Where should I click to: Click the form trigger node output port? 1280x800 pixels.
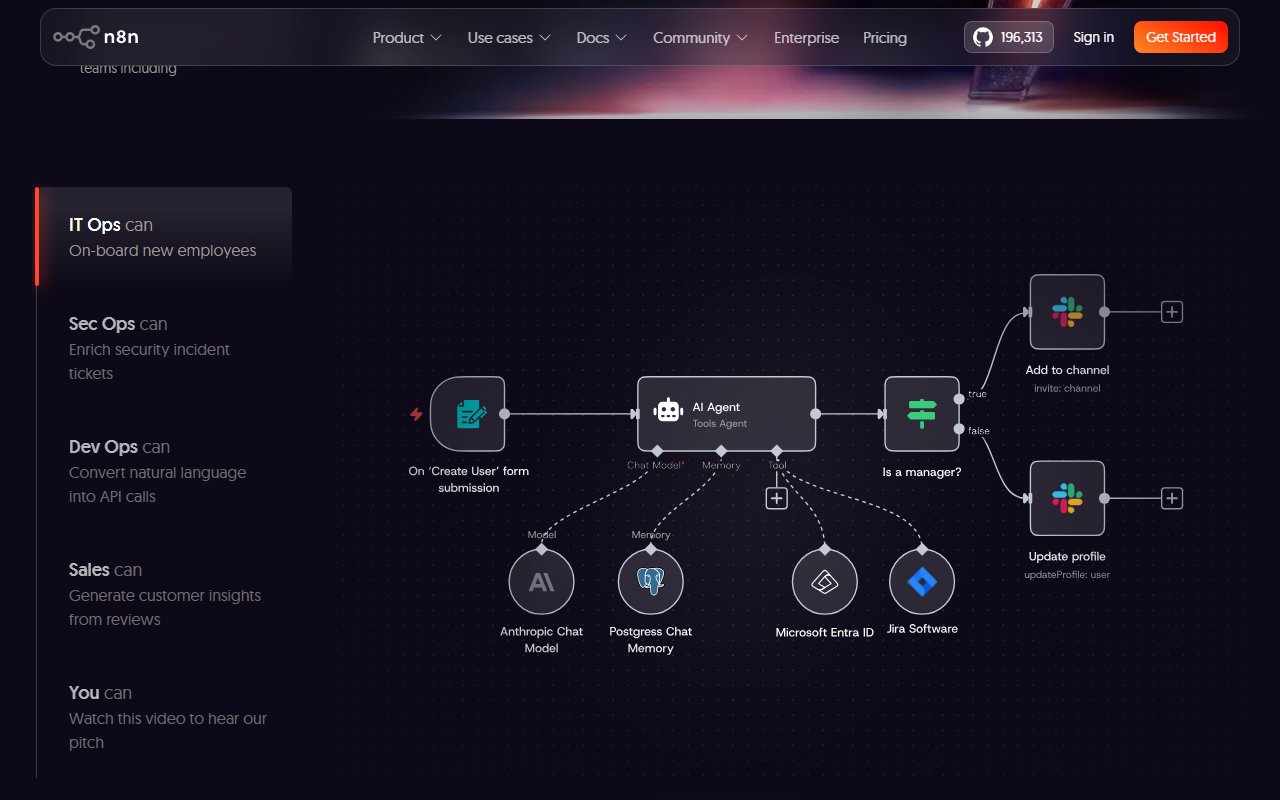[504, 414]
